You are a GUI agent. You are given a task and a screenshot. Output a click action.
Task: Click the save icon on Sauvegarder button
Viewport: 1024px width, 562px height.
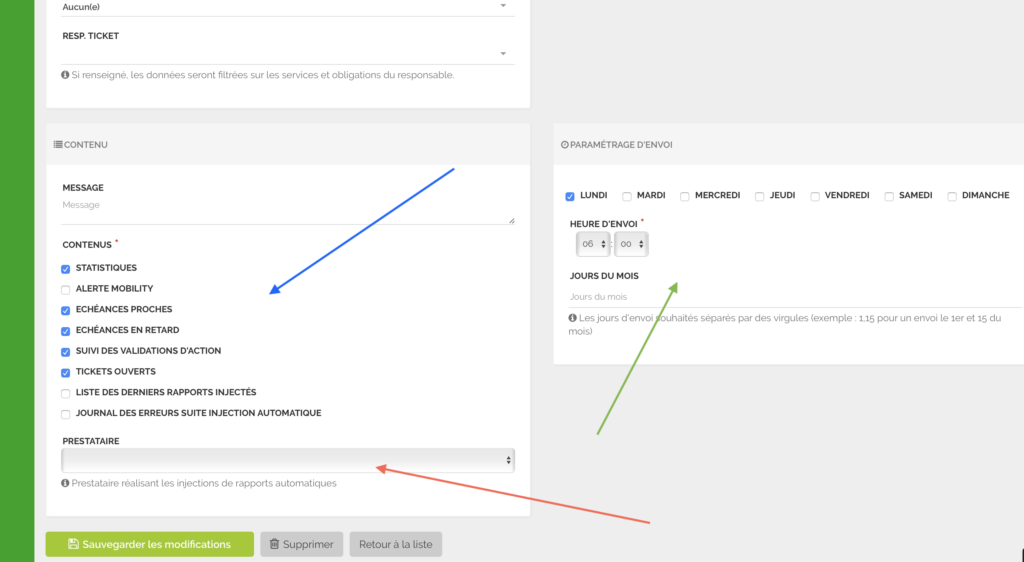[x=73, y=545]
